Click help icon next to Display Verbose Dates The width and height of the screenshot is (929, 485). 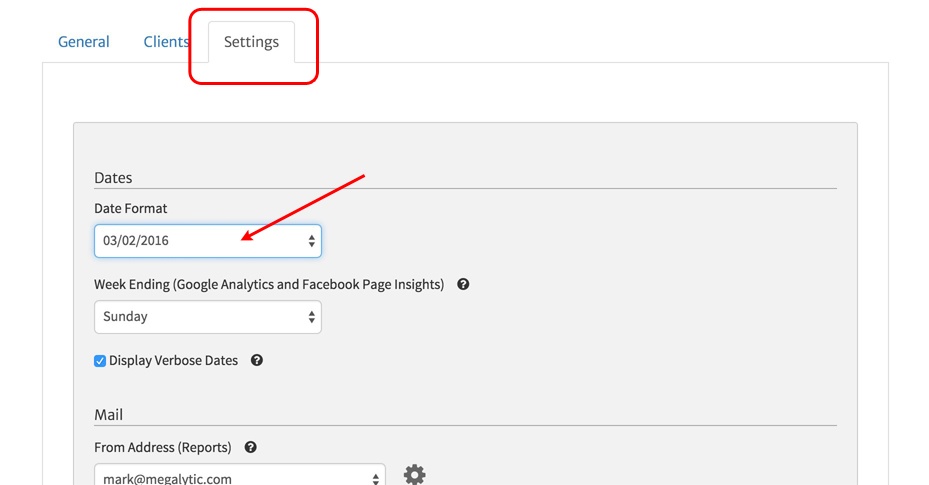tap(257, 360)
